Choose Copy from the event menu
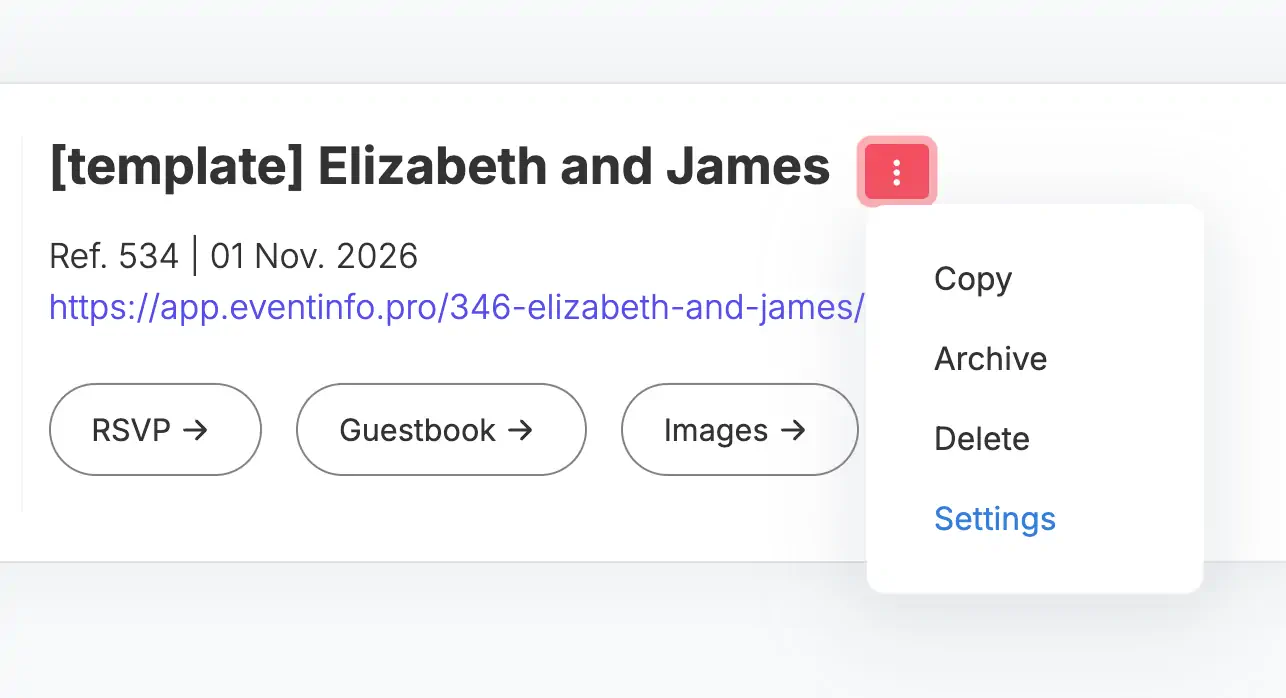 973,279
